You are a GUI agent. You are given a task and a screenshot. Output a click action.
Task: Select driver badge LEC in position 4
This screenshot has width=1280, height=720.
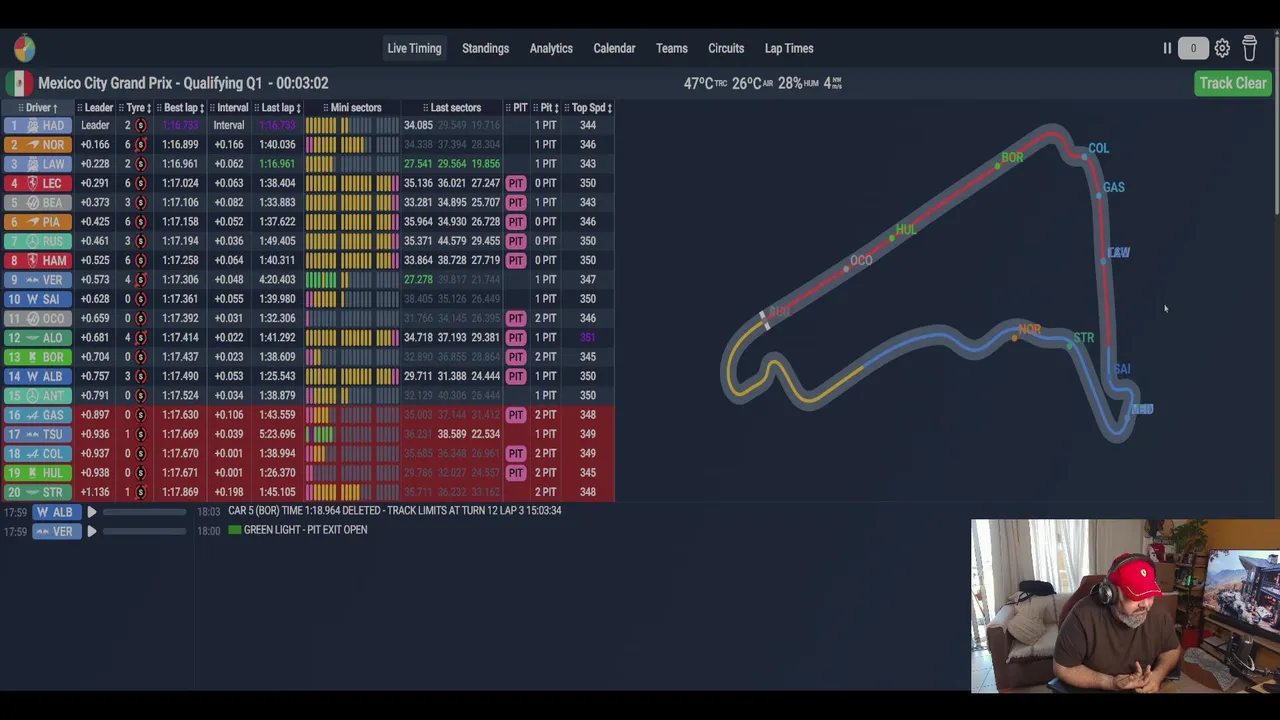click(x=36, y=183)
